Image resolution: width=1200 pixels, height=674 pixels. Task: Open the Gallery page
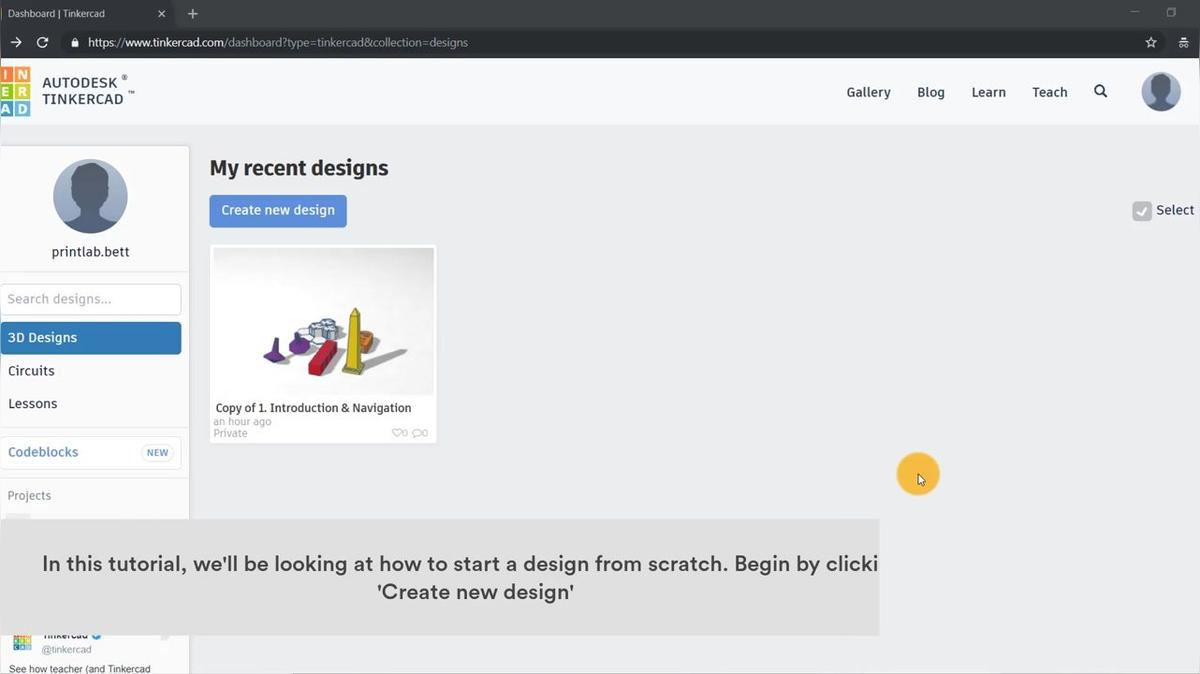click(x=868, y=92)
